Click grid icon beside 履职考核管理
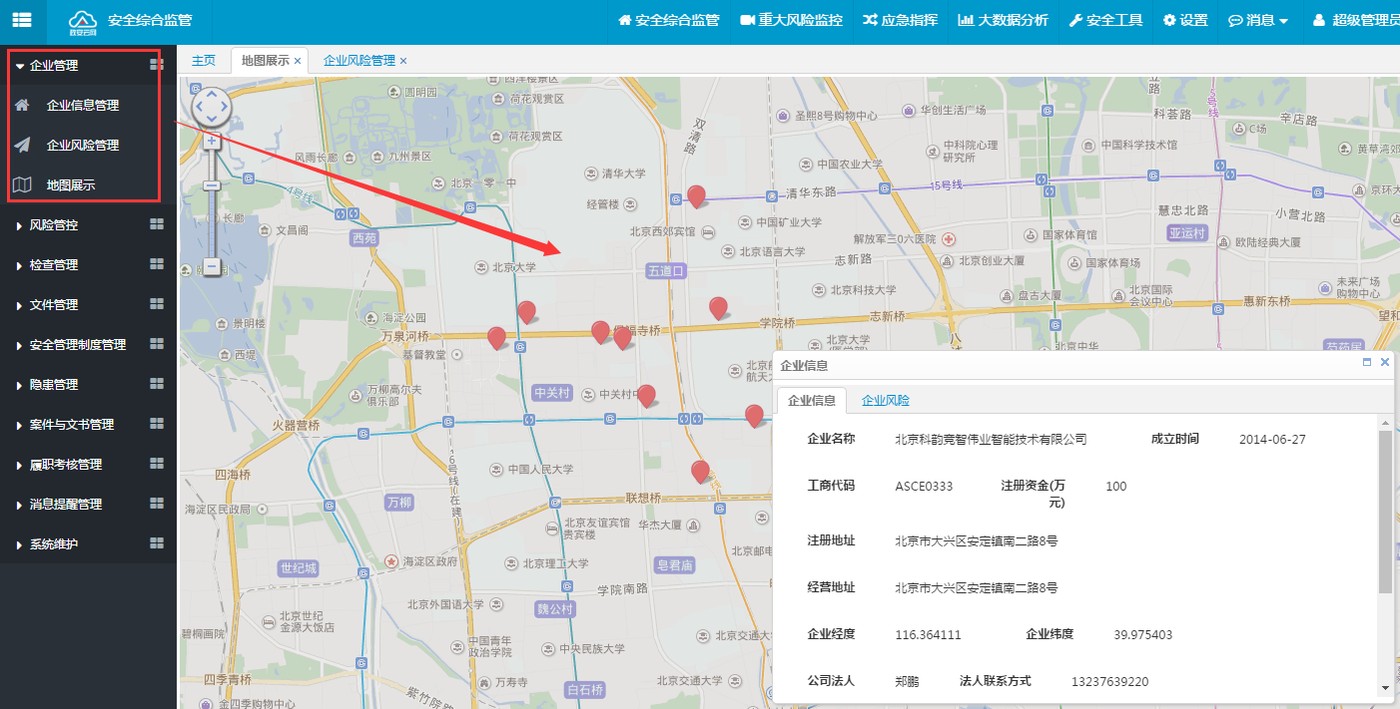This screenshot has height=709, width=1400. click(157, 464)
